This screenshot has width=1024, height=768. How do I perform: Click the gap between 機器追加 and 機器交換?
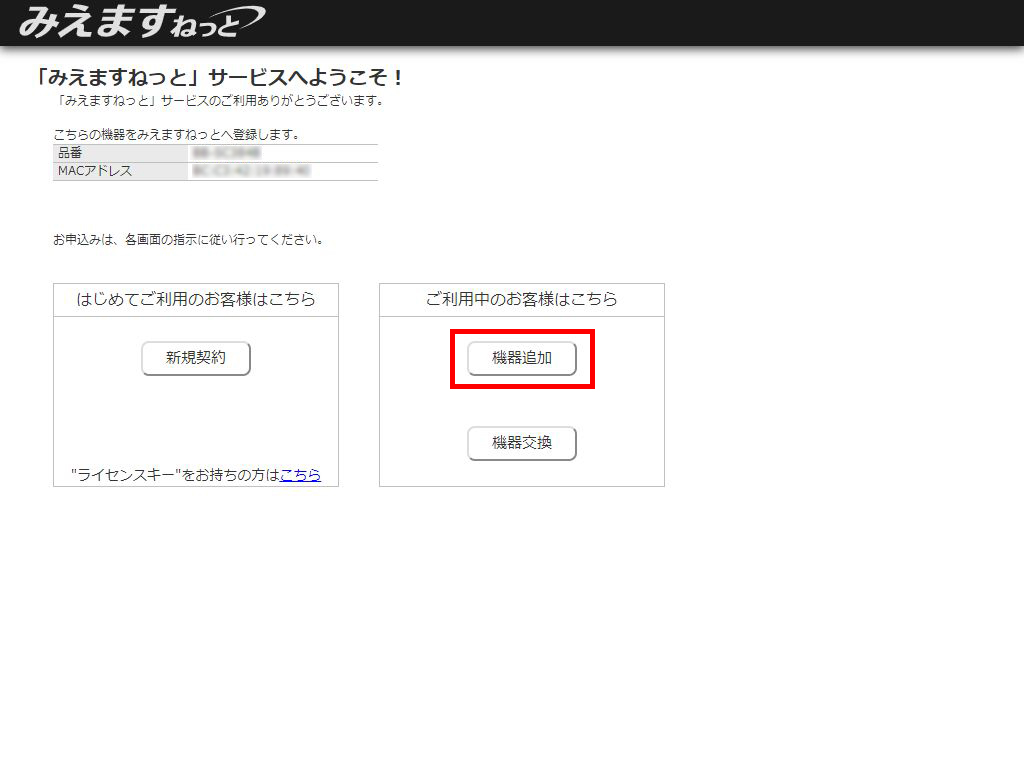(522, 401)
